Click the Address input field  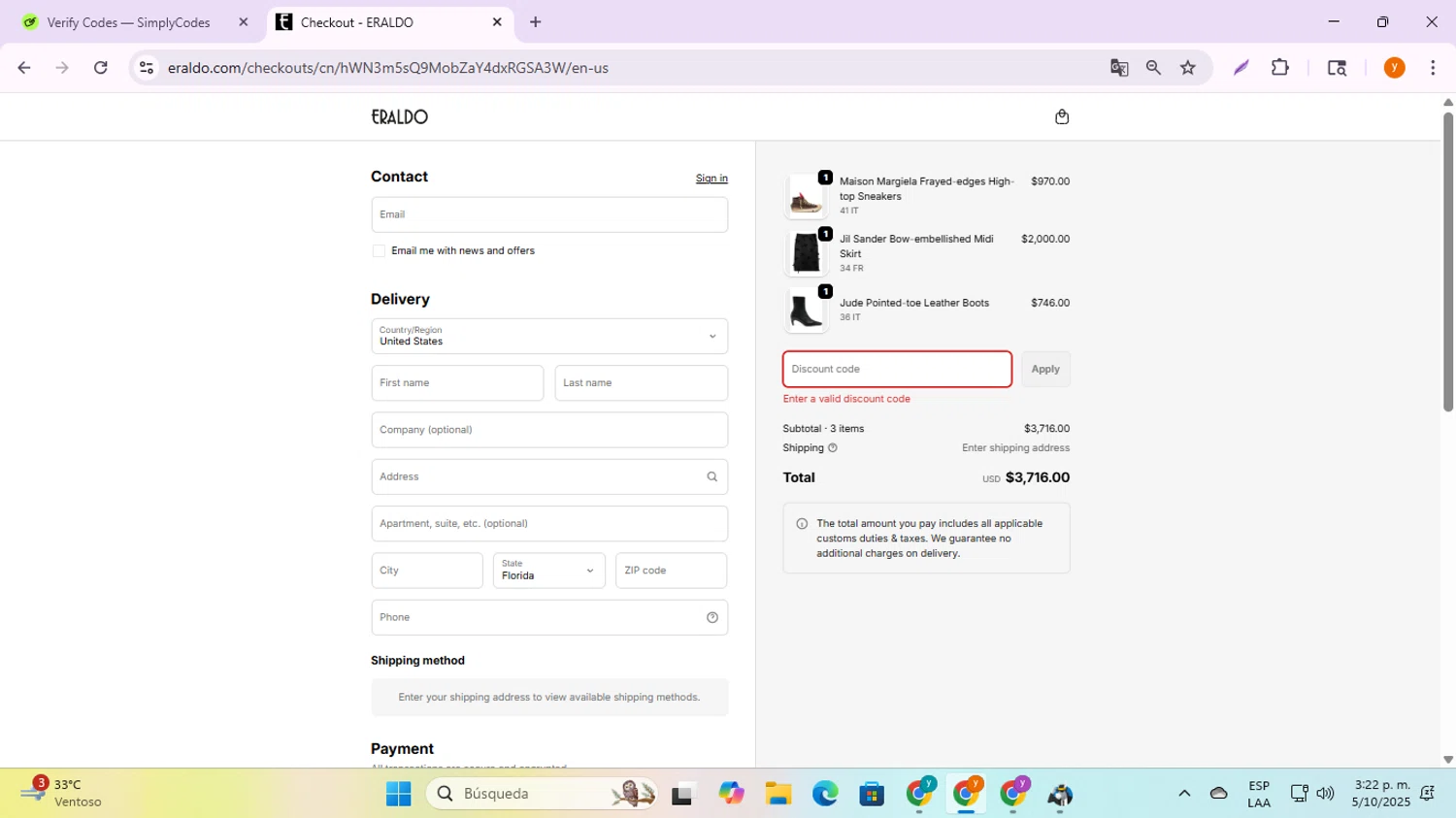(549, 476)
